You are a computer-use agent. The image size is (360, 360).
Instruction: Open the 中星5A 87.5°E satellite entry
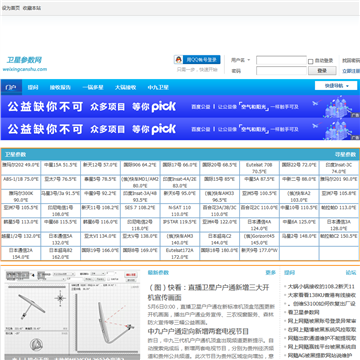pyautogui.click(x=259, y=179)
